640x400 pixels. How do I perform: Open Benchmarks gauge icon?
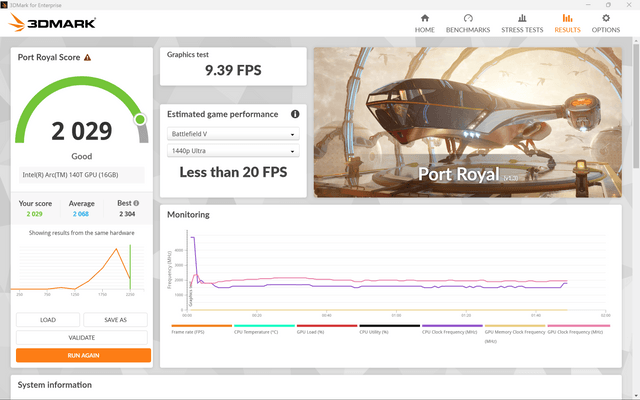(x=468, y=18)
